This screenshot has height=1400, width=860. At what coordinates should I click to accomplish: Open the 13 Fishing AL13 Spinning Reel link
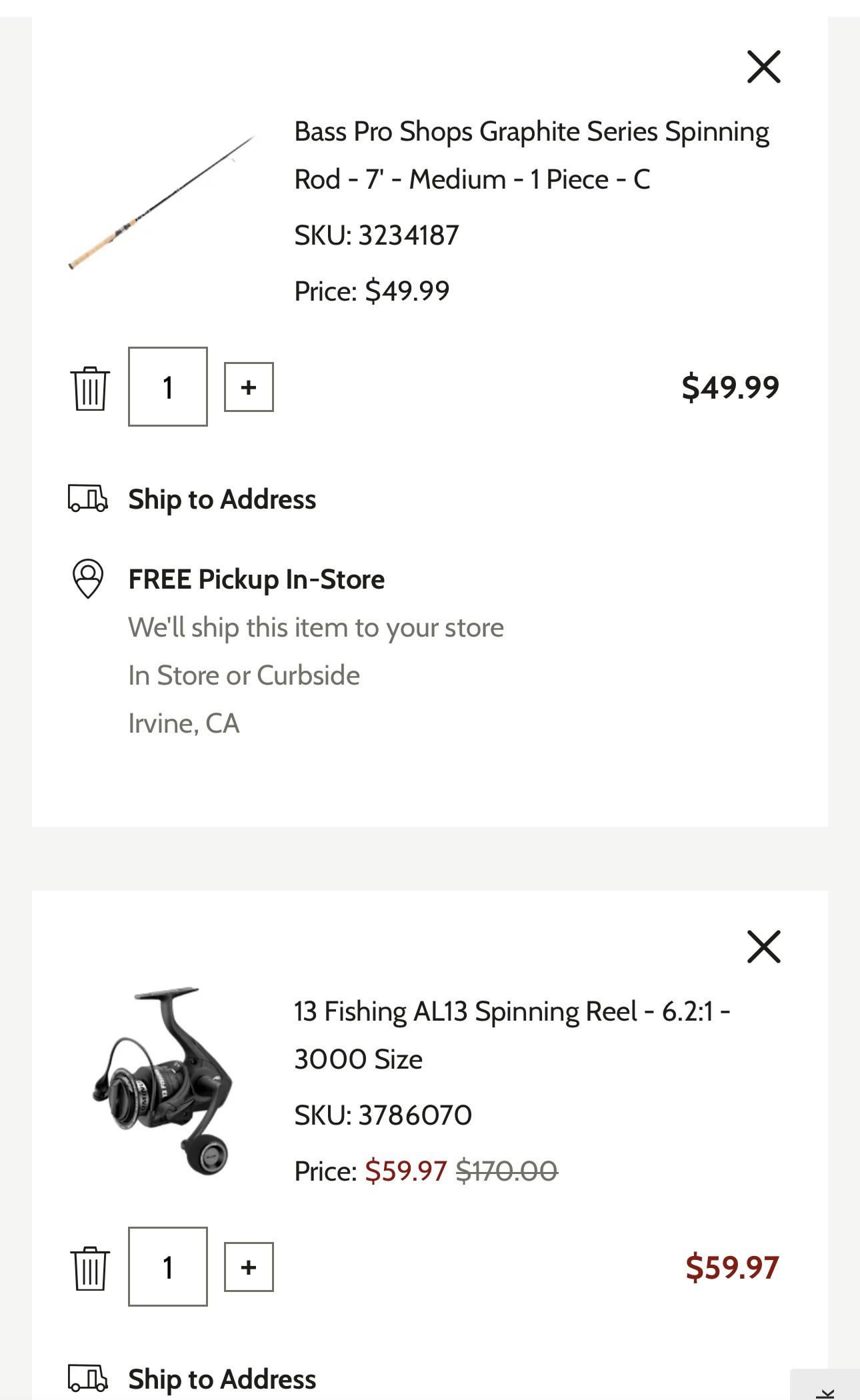pos(512,1035)
